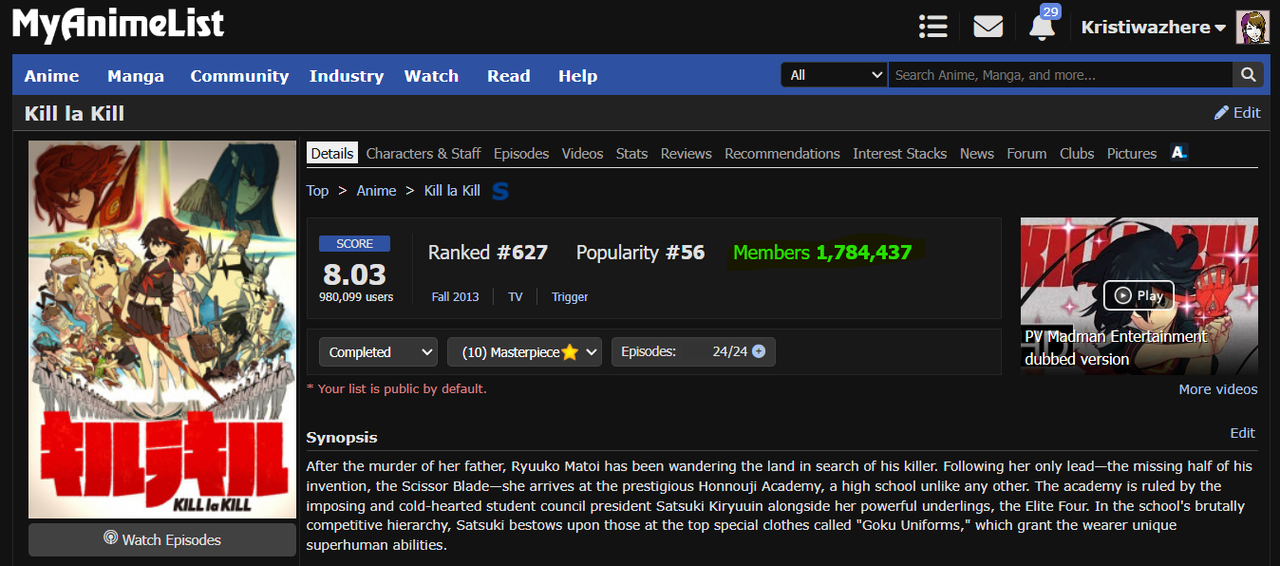Click the Kill la Kill breadcrumb link
Screen dimensions: 1280x566
(452, 190)
